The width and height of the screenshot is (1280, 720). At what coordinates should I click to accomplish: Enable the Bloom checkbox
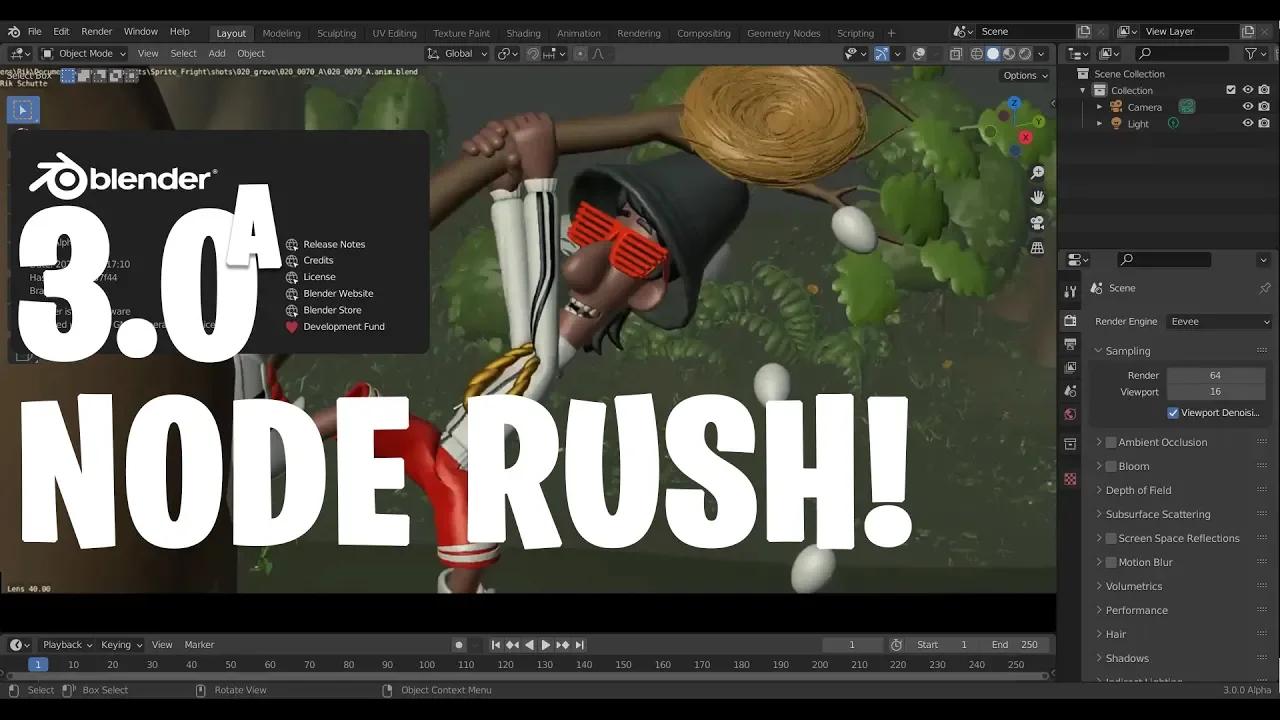pyautogui.click(x=1111, y=466)
